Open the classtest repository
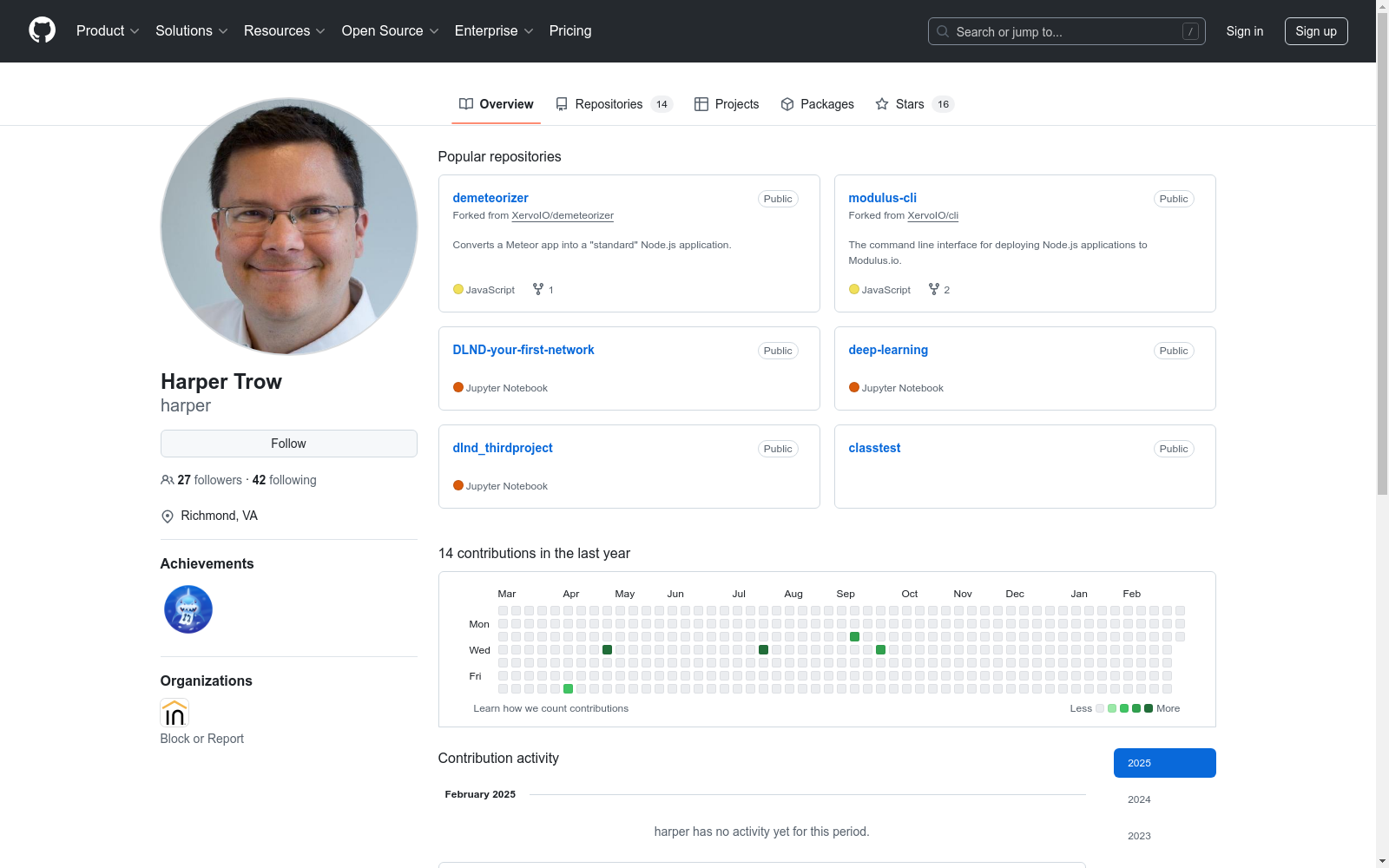Image resolution: width=1389 pixels, height=868 pixels. (x=874, y=448)
